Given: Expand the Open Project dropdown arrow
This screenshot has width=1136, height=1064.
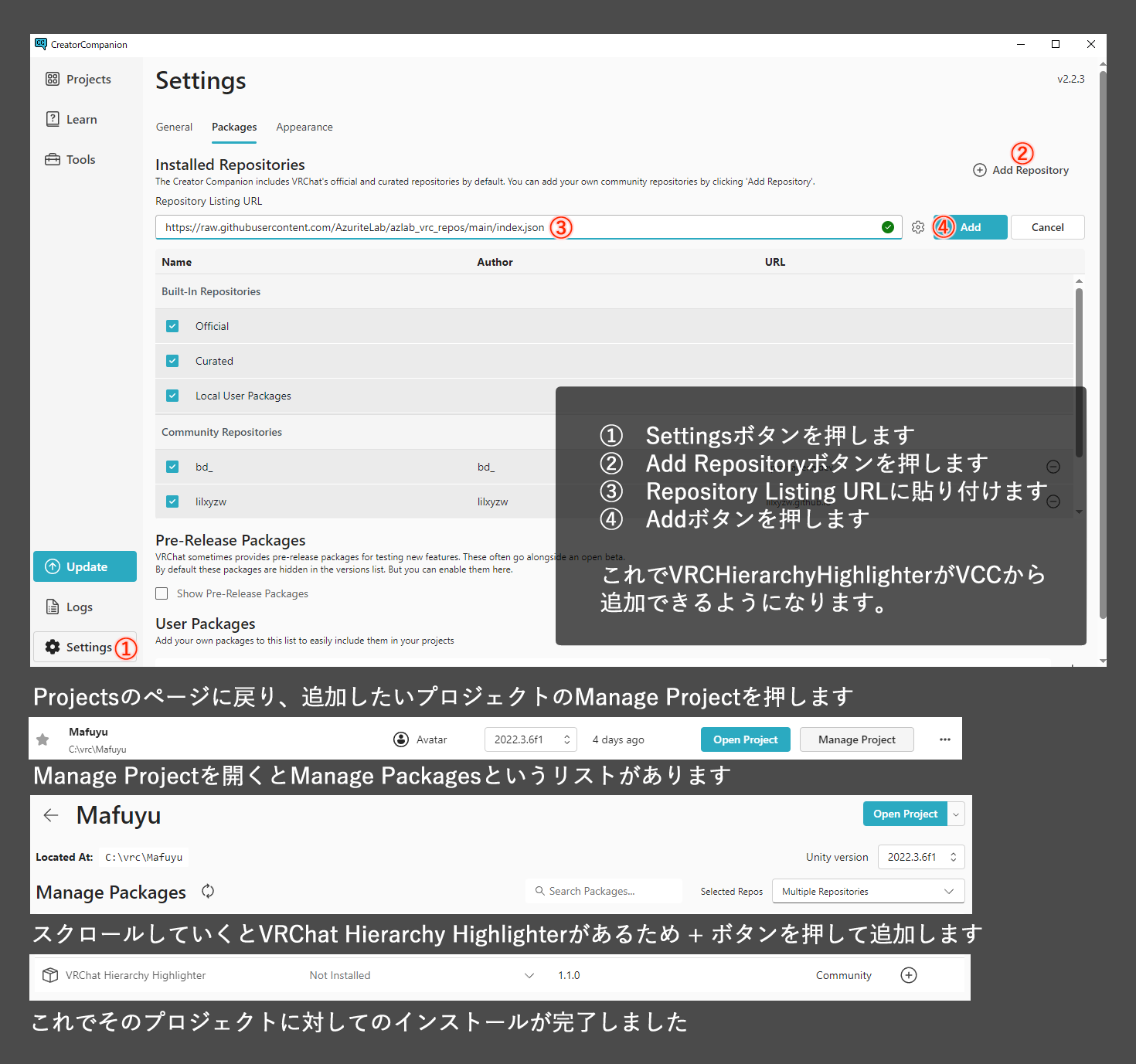Looking at the screenshot, I should click(957, 814).
